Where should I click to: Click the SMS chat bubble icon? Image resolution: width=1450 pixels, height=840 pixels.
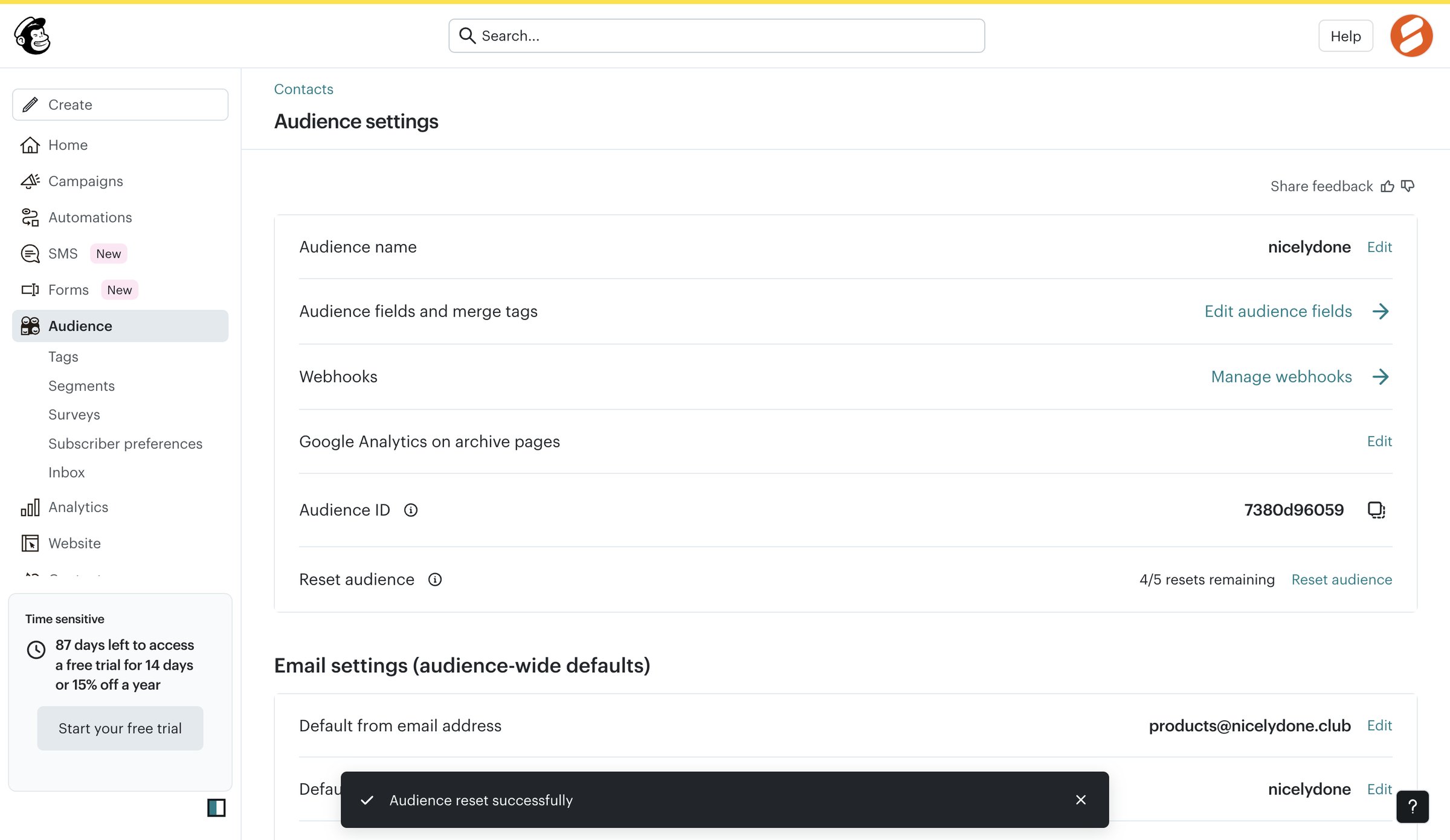(x=30, y=254)
